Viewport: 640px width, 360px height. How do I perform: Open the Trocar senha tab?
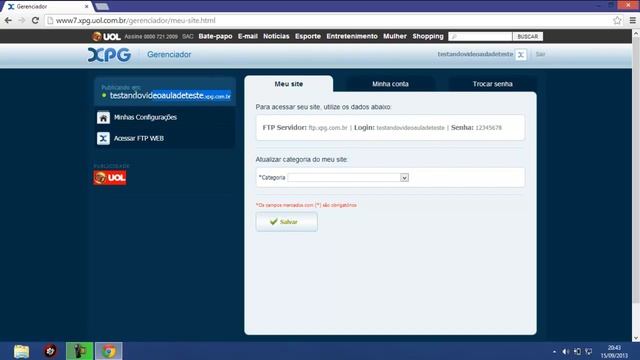click(x=493, y=84)
